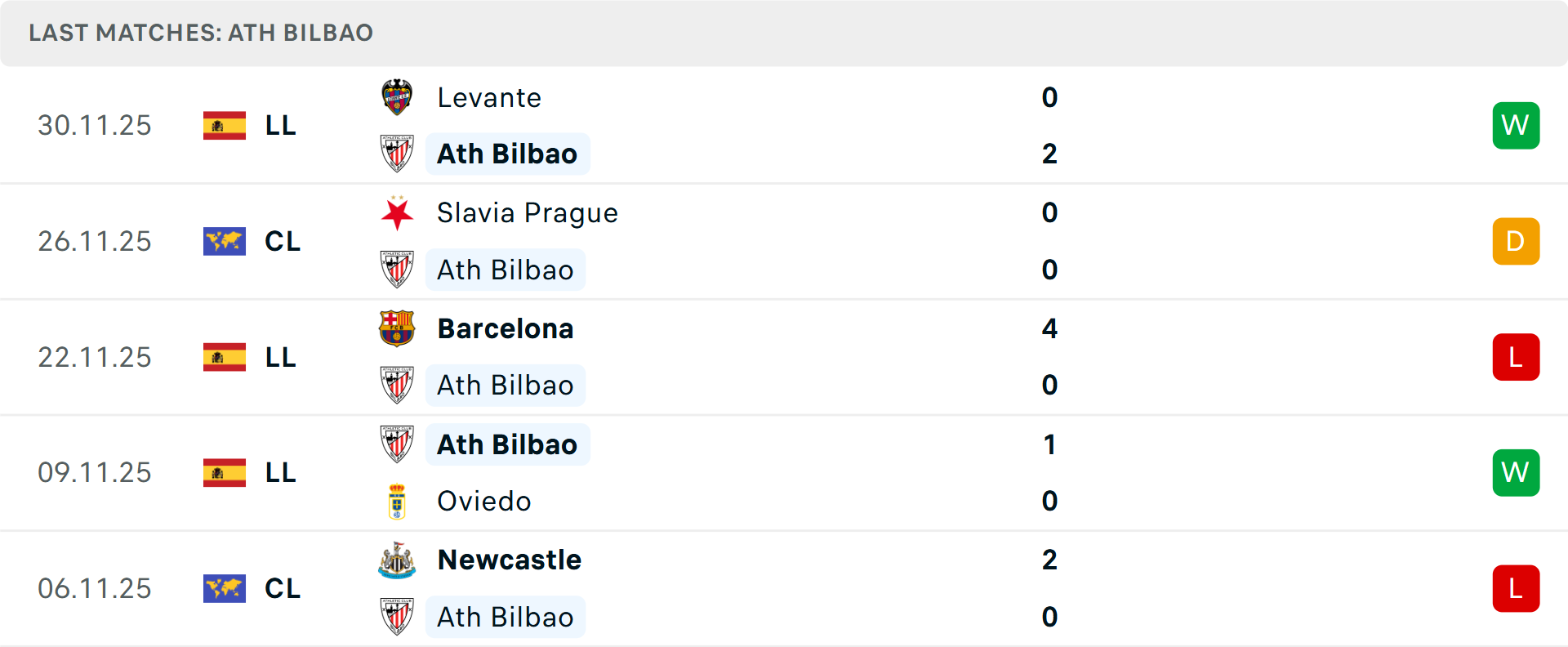Click the score 2 in the Levante match row

pyautogui.click(x=1050, y=154)
